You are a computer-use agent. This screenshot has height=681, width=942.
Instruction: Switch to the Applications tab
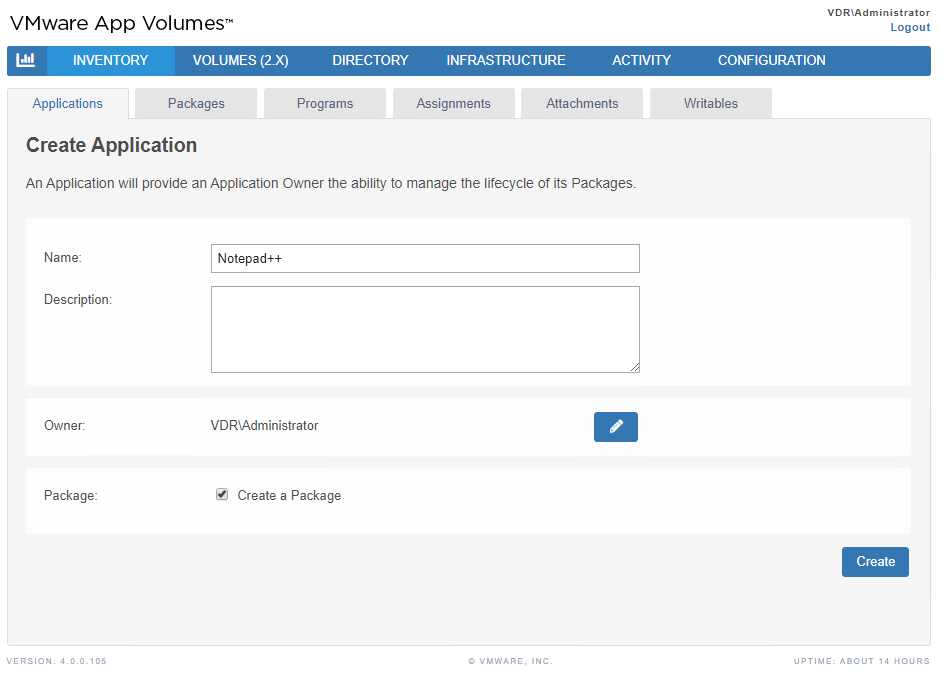click(68, 103)
